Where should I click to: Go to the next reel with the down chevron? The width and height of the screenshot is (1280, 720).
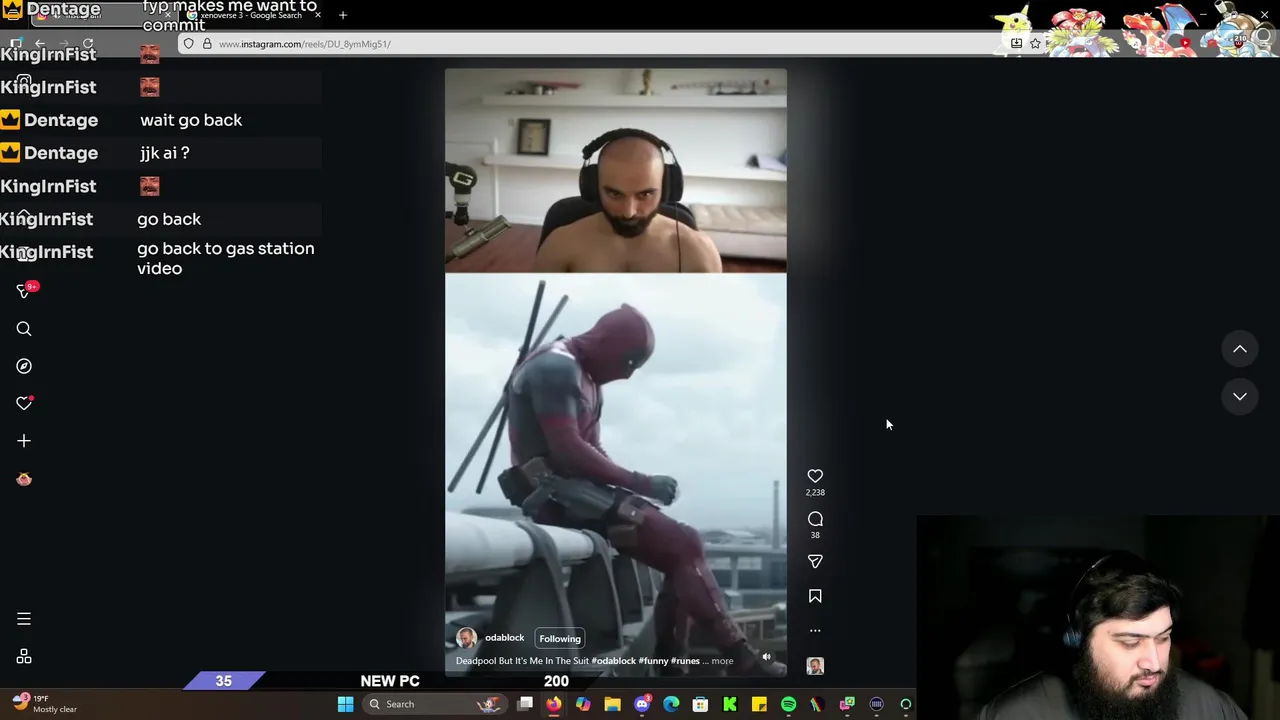pyautogui.click(x=1239, y=396)
